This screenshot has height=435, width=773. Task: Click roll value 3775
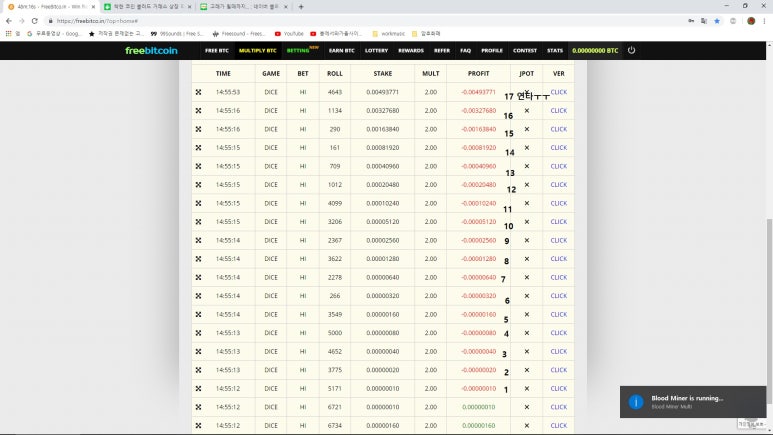point(335,370)
